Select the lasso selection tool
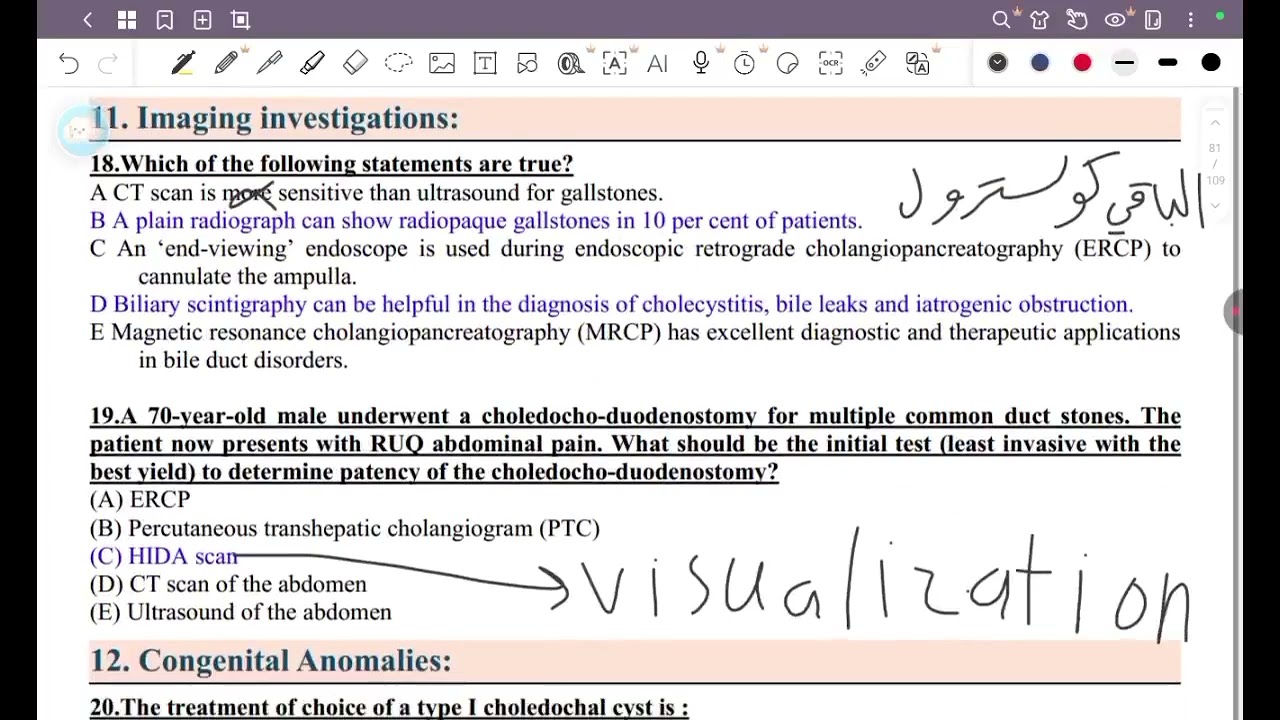Viewport: 1280px width, 720px height. [x=398, y=64]
